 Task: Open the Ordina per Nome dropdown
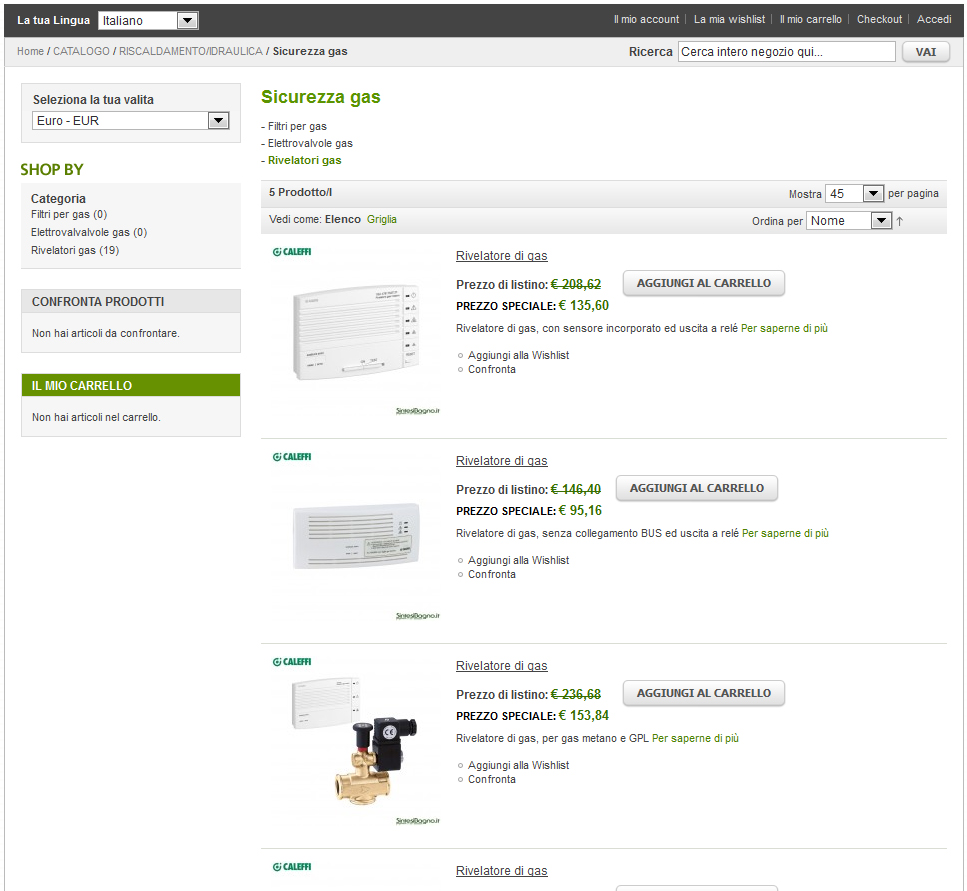(849, 221)
